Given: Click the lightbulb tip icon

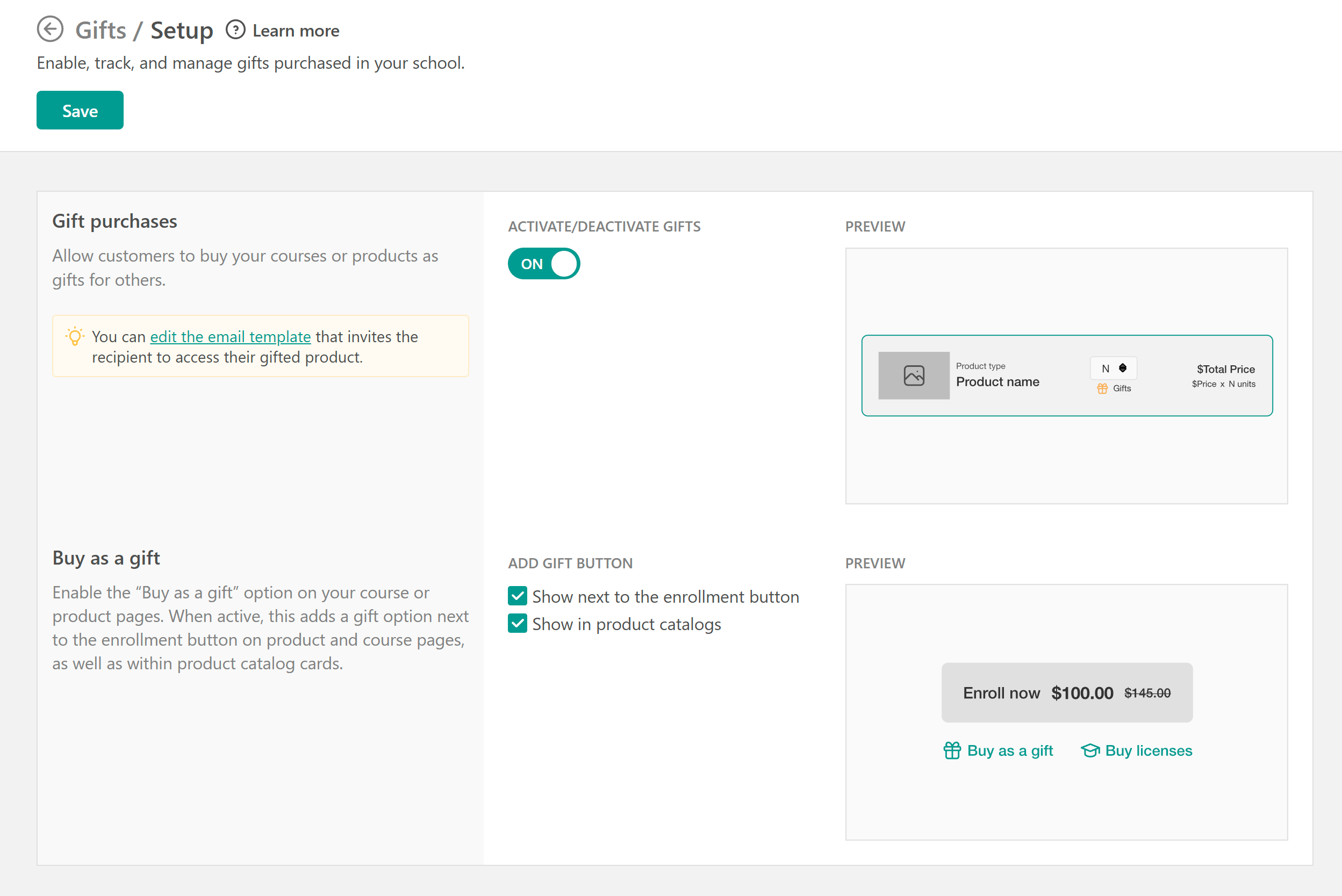Looking at the screenshot, I should point(75,337).
